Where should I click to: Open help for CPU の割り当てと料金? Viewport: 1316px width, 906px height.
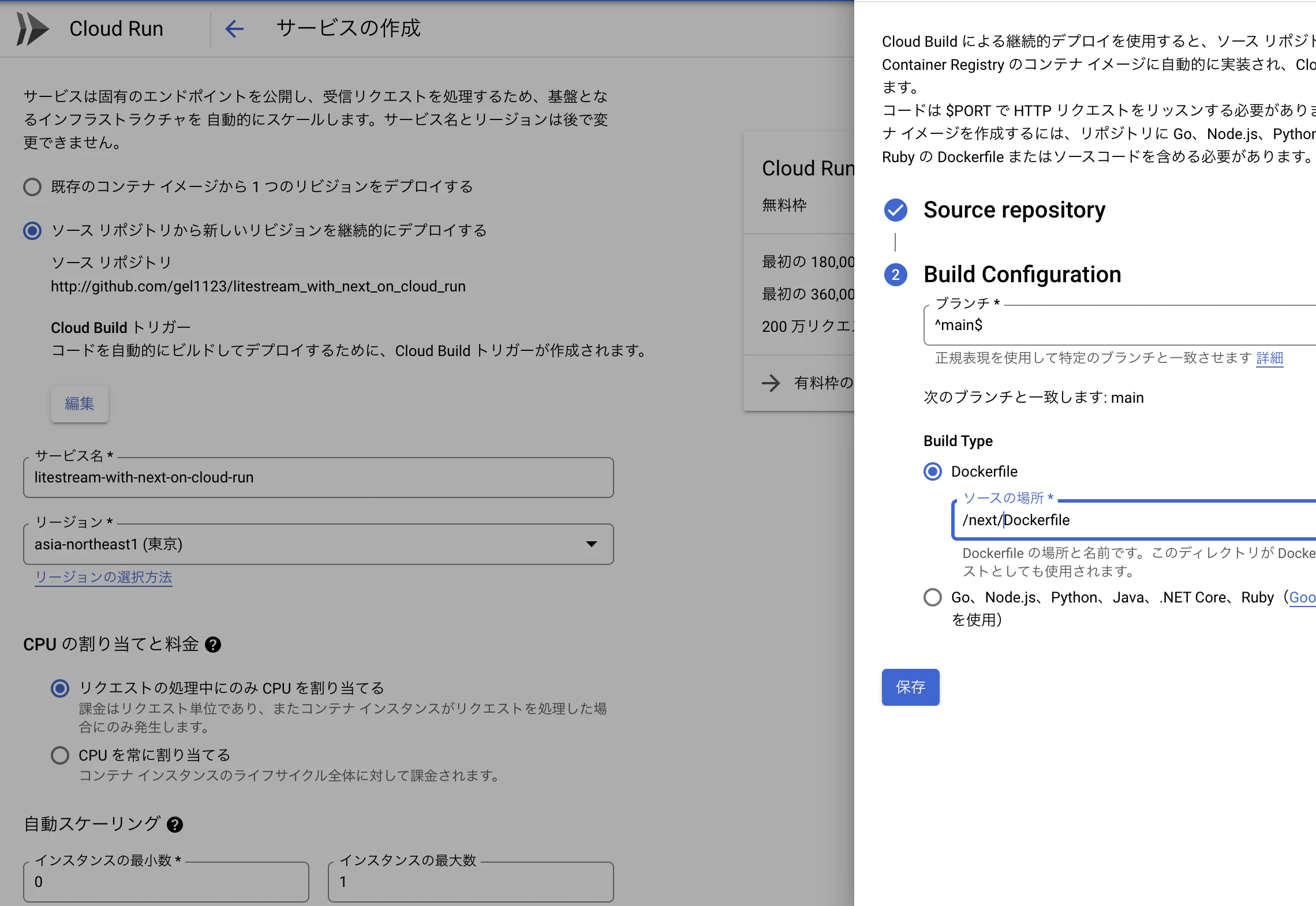pyautogui.click(x=213, y=645)
